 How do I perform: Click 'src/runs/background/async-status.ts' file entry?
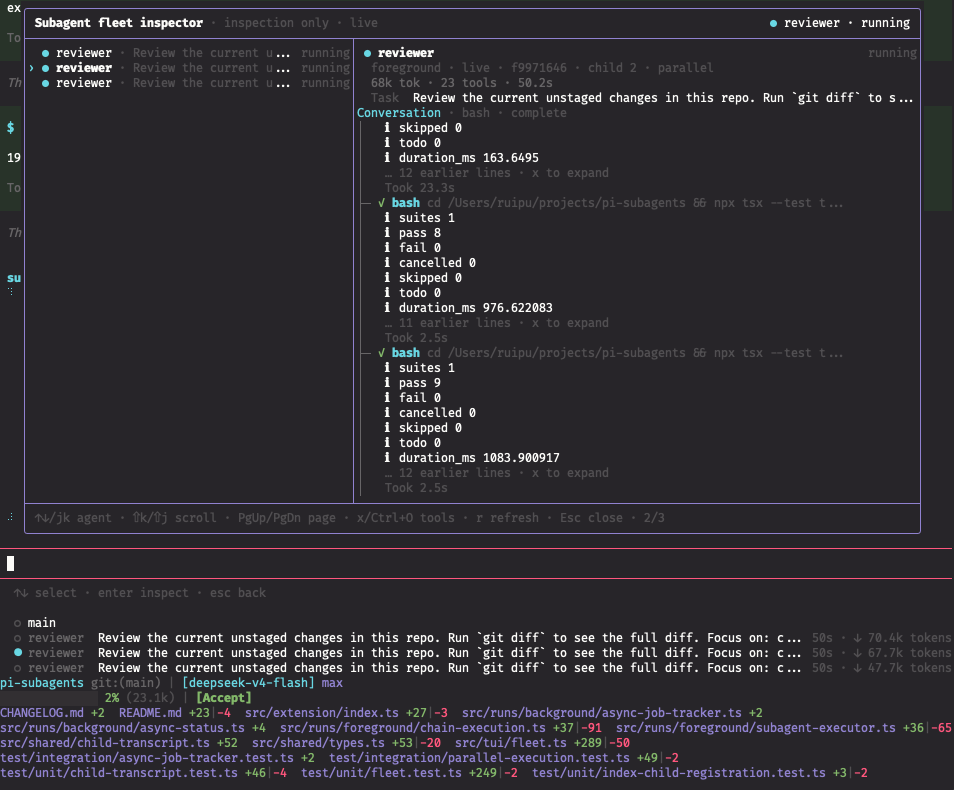[122, 728]
